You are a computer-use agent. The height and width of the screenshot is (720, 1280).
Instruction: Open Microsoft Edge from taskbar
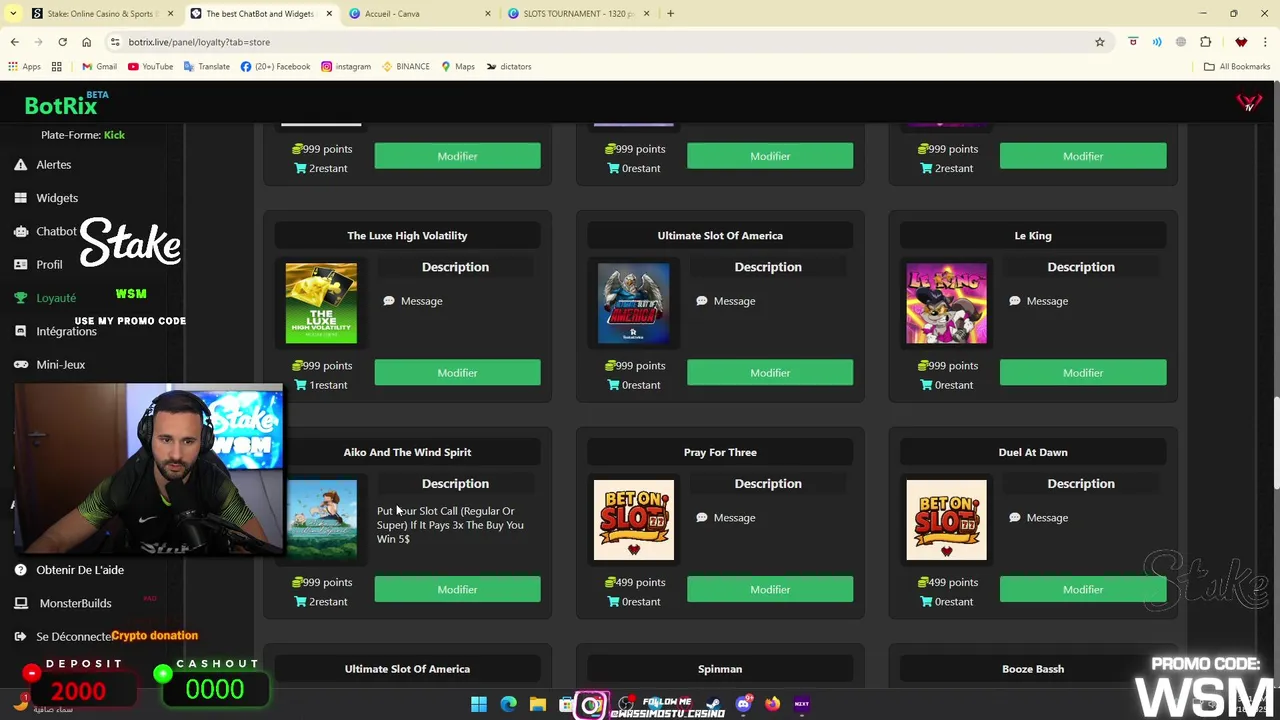[x=508, y=704]
